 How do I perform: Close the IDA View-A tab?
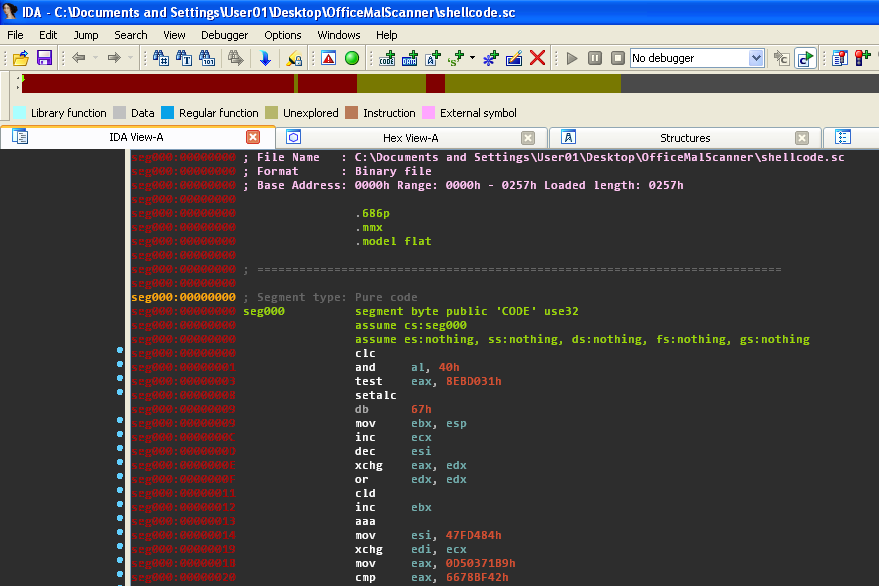click(253, 138)
